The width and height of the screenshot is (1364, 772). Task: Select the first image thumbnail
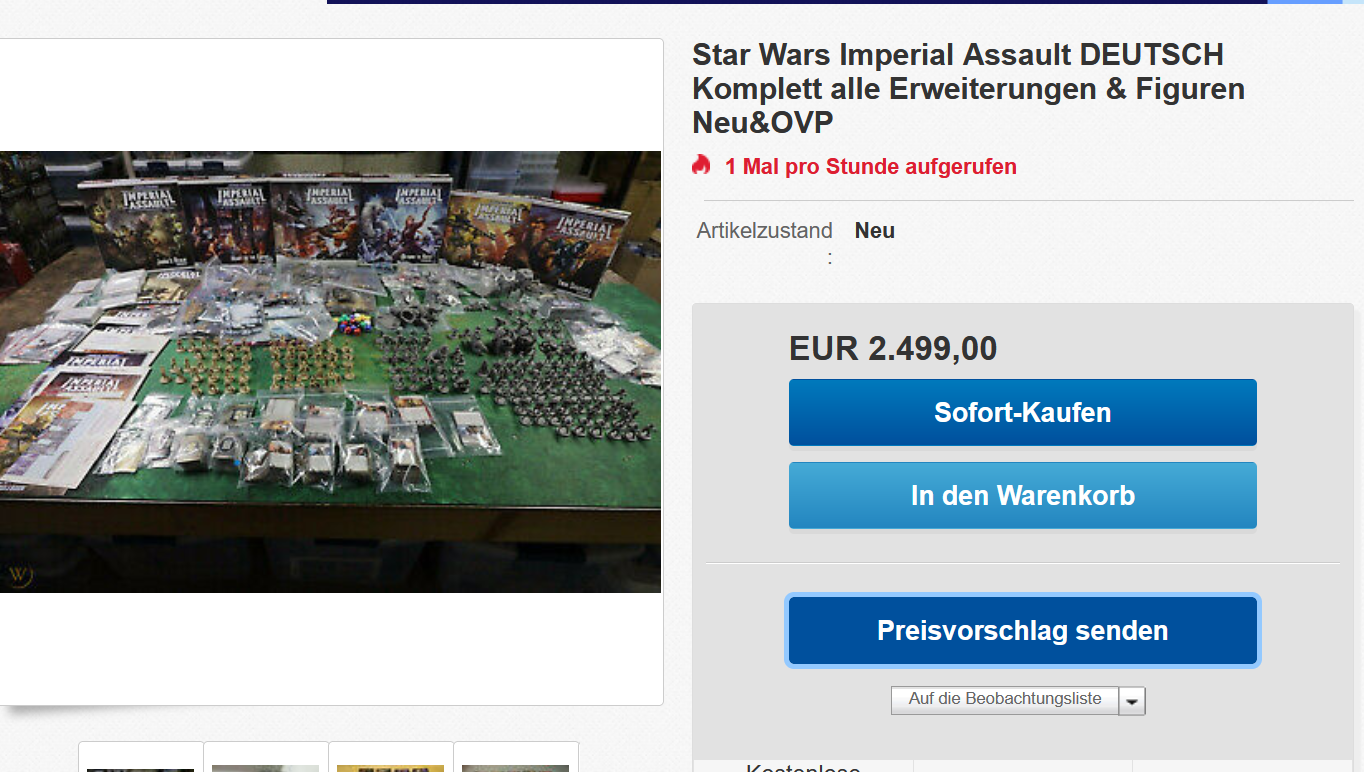click(141, 757)
